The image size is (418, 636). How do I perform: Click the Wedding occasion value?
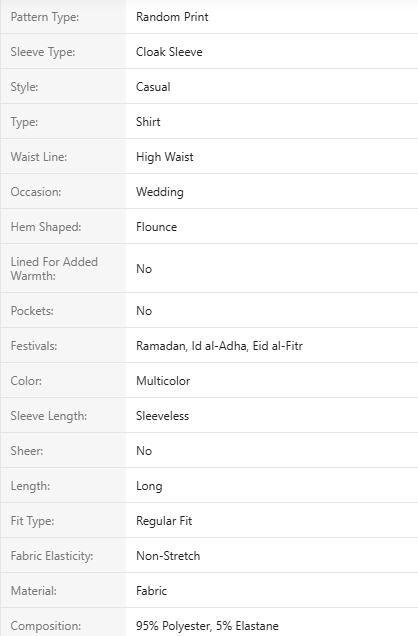pos(160,192)
